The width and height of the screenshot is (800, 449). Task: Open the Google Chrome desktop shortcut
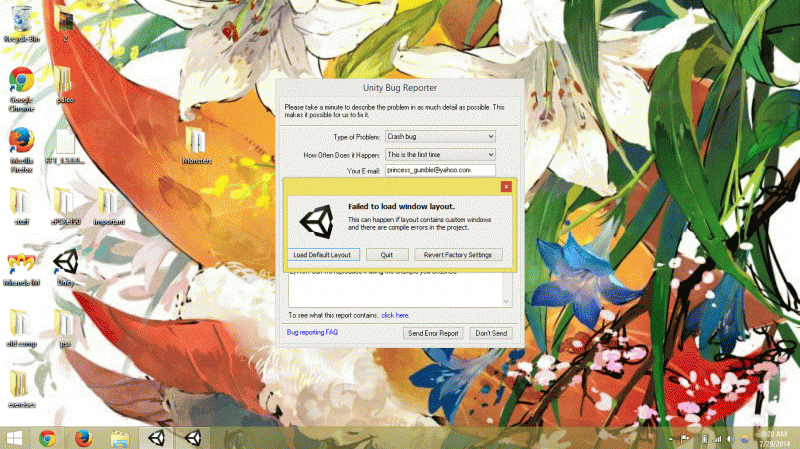(21, 87)
